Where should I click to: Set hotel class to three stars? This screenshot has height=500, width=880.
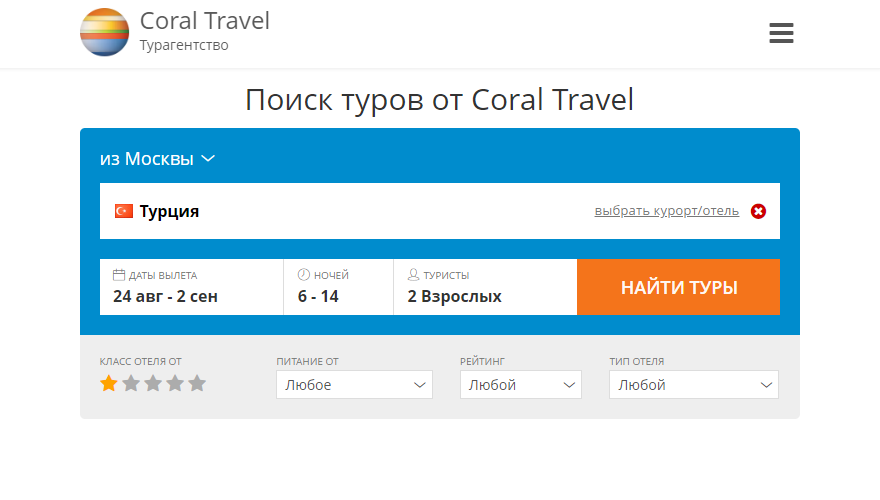coord(153,383)
